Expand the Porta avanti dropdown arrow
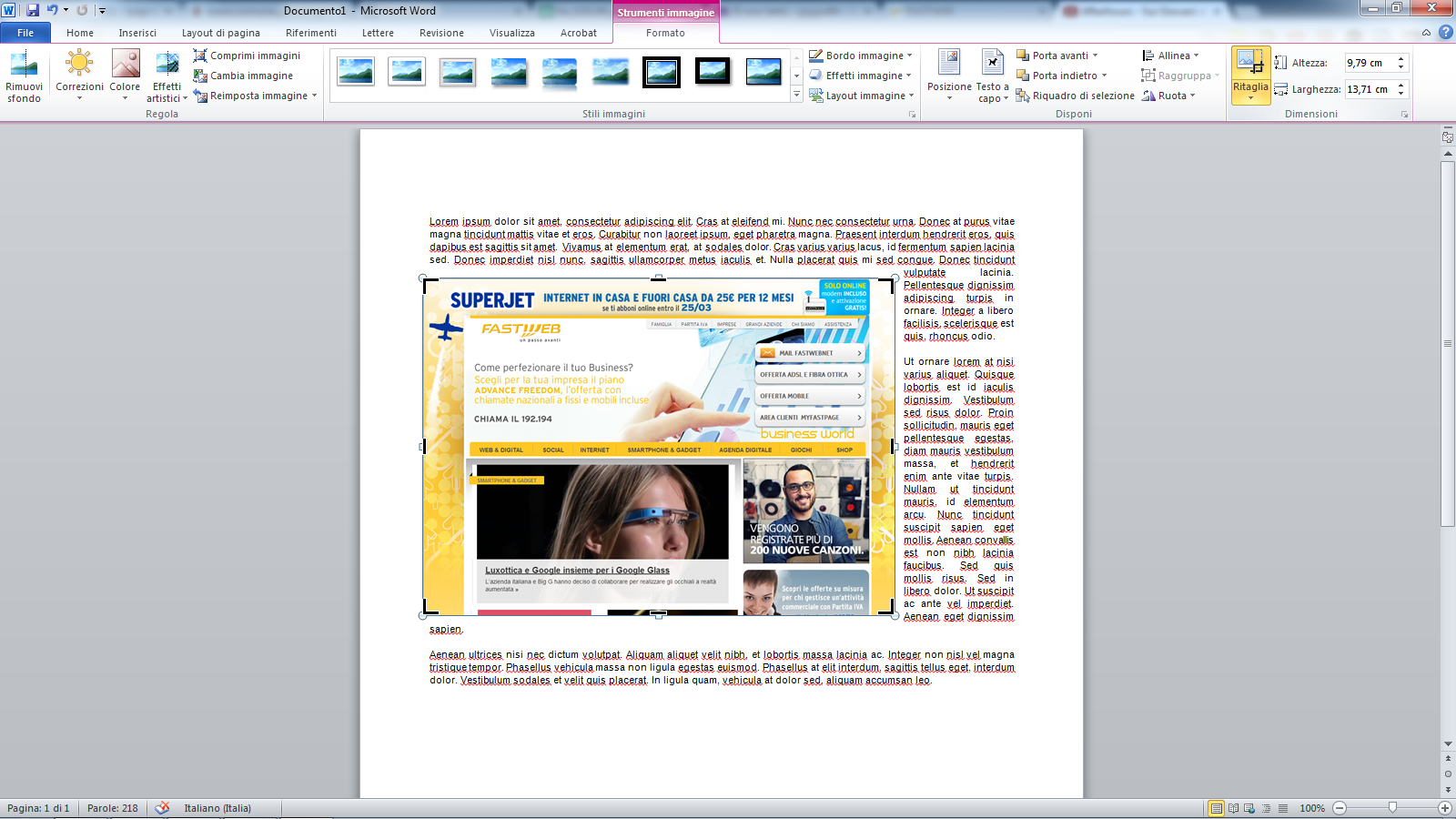The width and height of the screenshot is (1456, 819). click(x=1096, y=56)
